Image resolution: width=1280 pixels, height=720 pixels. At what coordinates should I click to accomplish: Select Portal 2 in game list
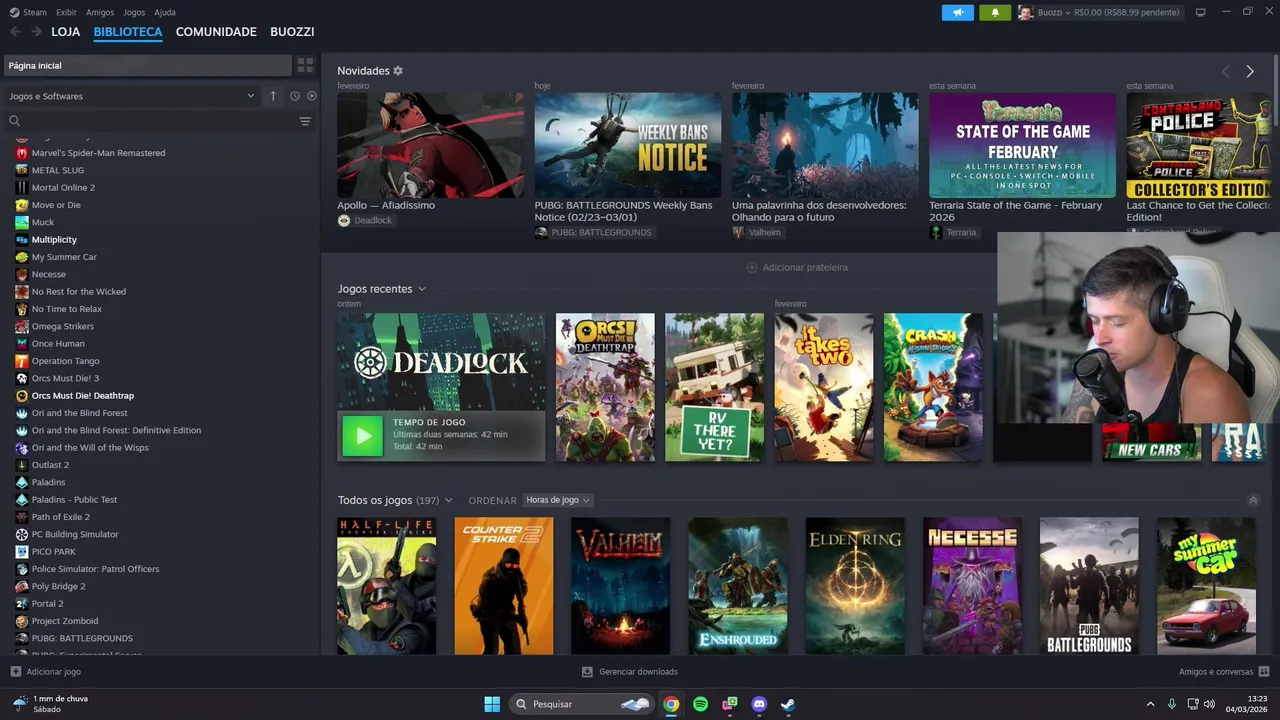47,604
